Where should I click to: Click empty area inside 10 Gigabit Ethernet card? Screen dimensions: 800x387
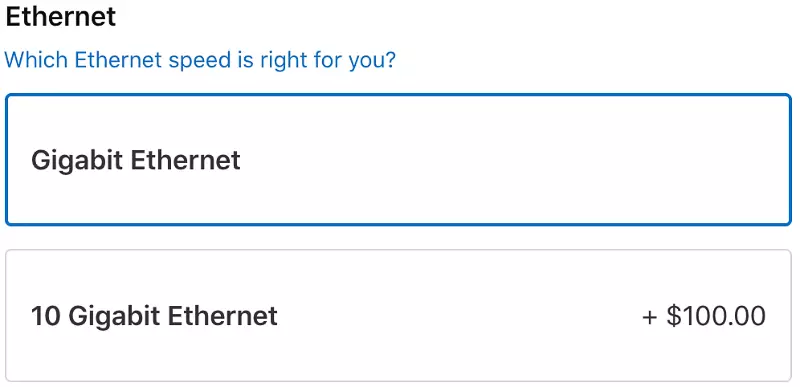tap(459, 315)
